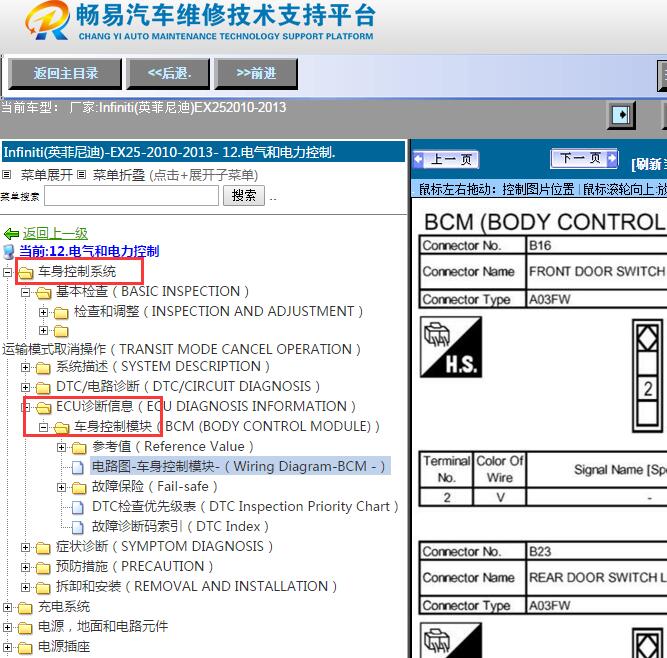Expand 拆卸和安装 (REMOVAL AND INSTALLATION) node
The height and width of the screenshot is (658, 667).
(26, 587)
